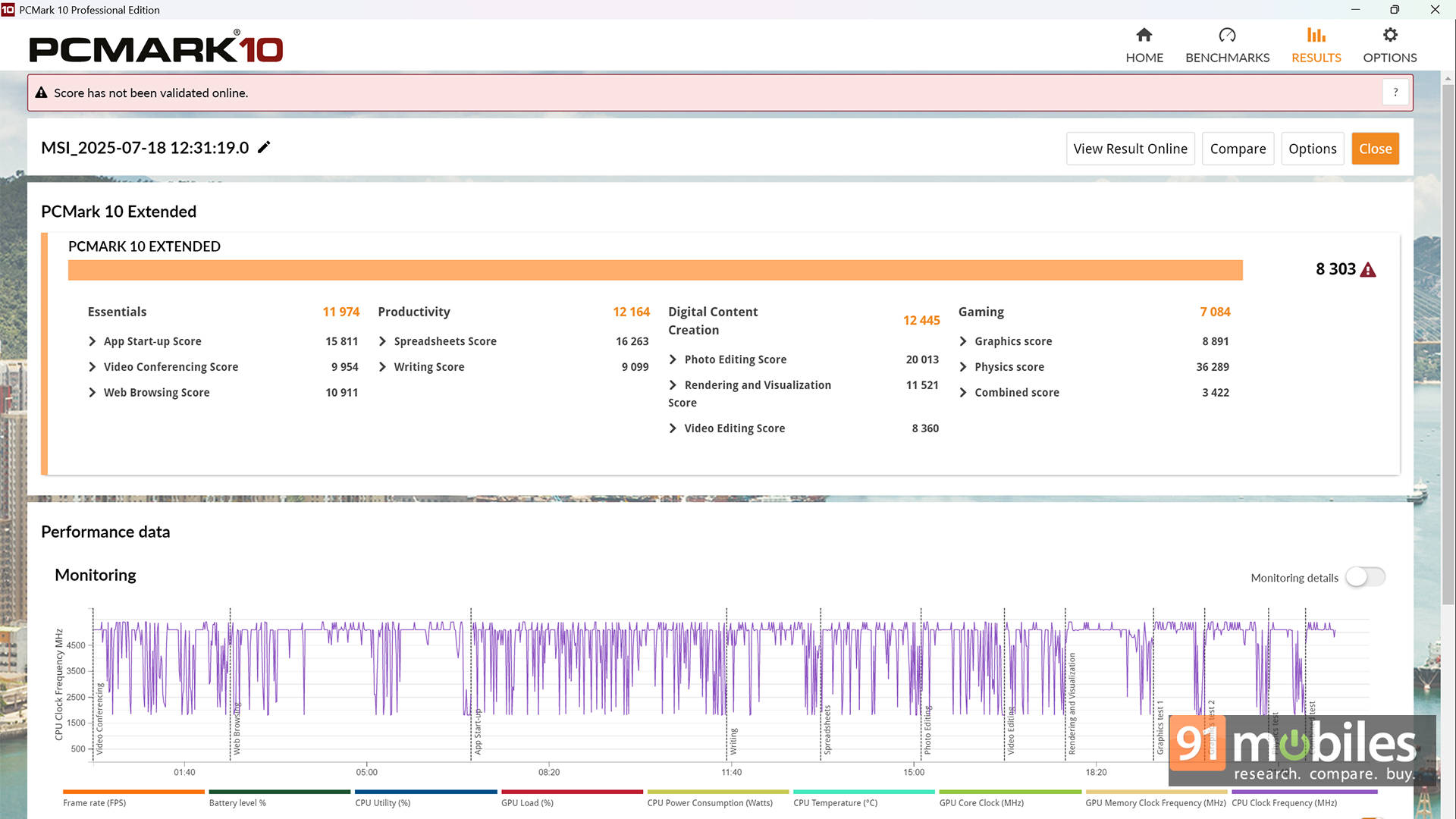Click the warning icon in validation banner
Viewport: 1456px width, 819px height.
click(x=41, y=93)
